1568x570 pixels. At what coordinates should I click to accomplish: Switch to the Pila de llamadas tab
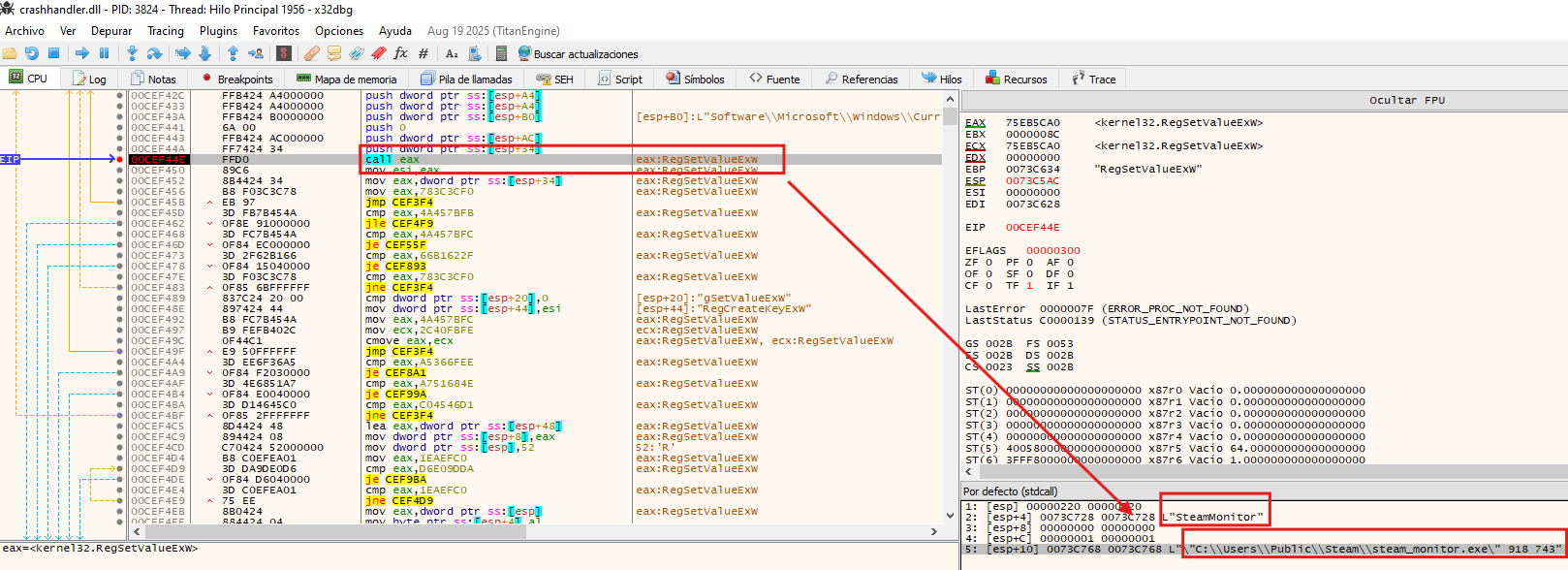[466, 79]
